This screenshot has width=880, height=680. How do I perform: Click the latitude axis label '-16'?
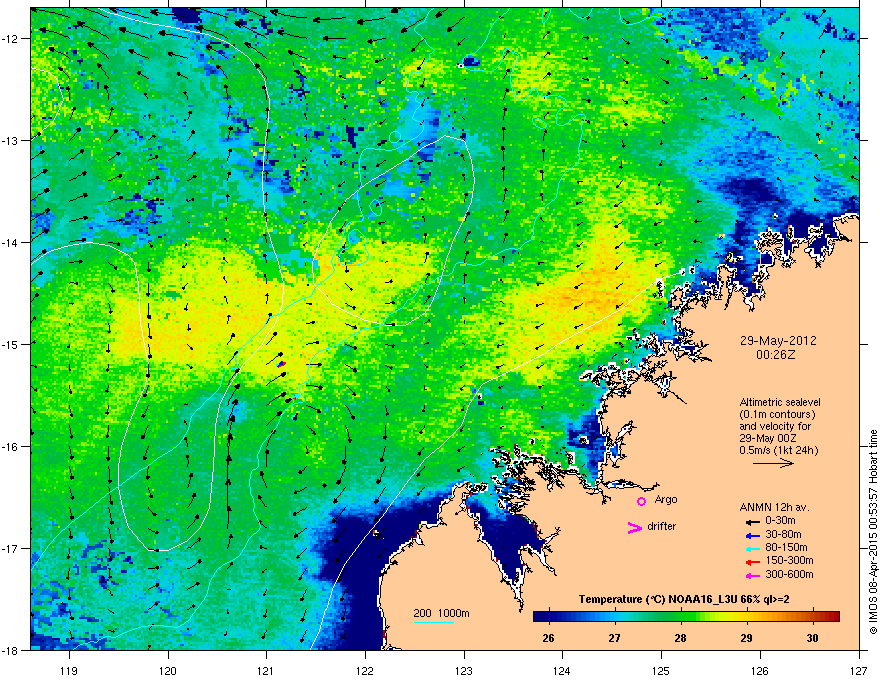click(x=10, y=447)
